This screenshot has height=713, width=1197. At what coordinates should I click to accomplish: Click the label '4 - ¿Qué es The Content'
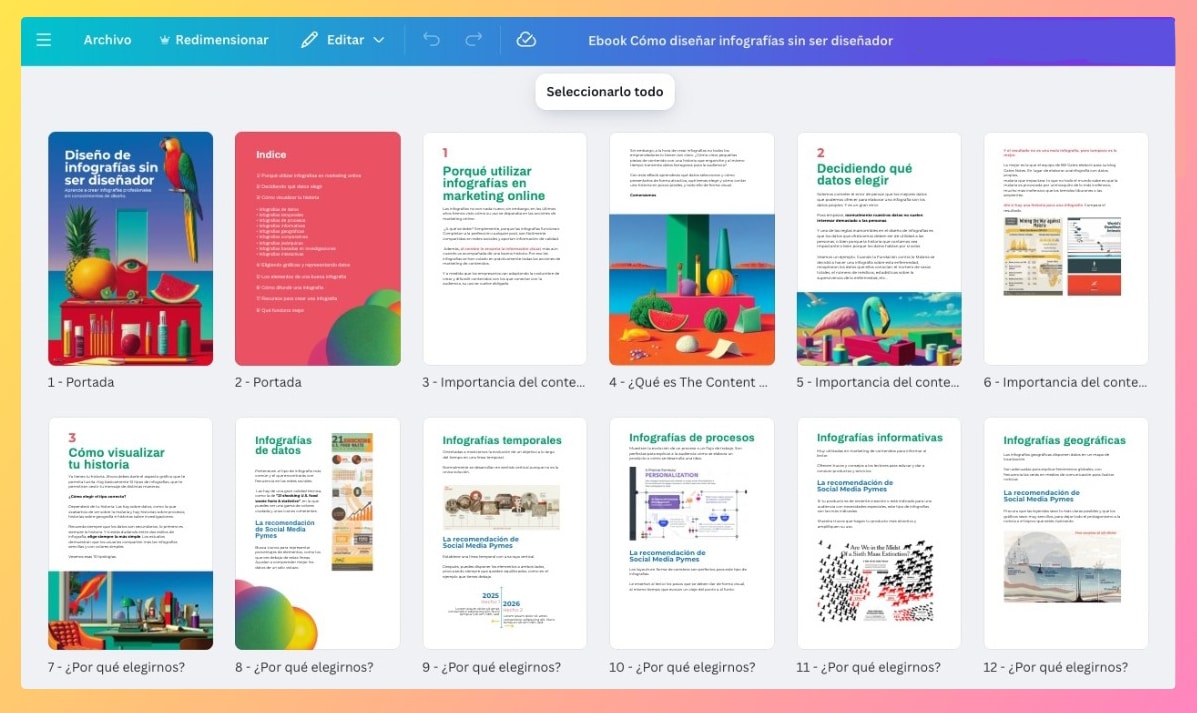(688, 382)
